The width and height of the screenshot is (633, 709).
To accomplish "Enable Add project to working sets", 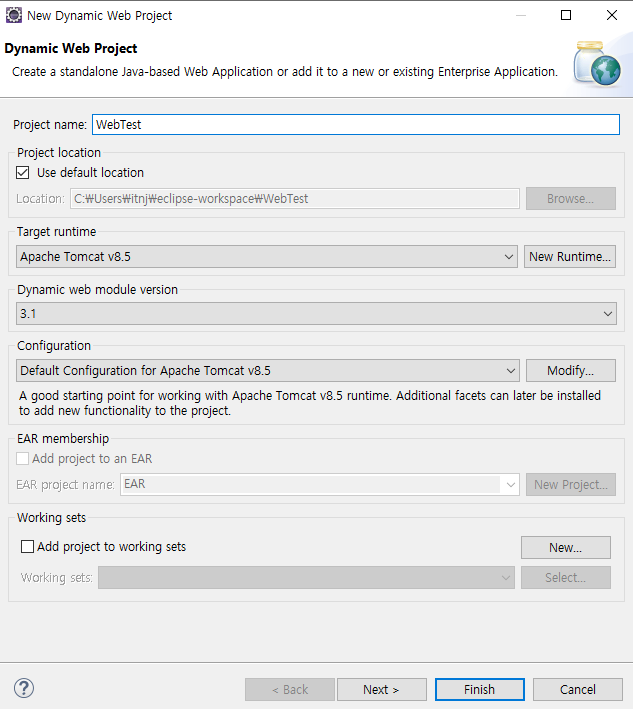I will 28,547.
